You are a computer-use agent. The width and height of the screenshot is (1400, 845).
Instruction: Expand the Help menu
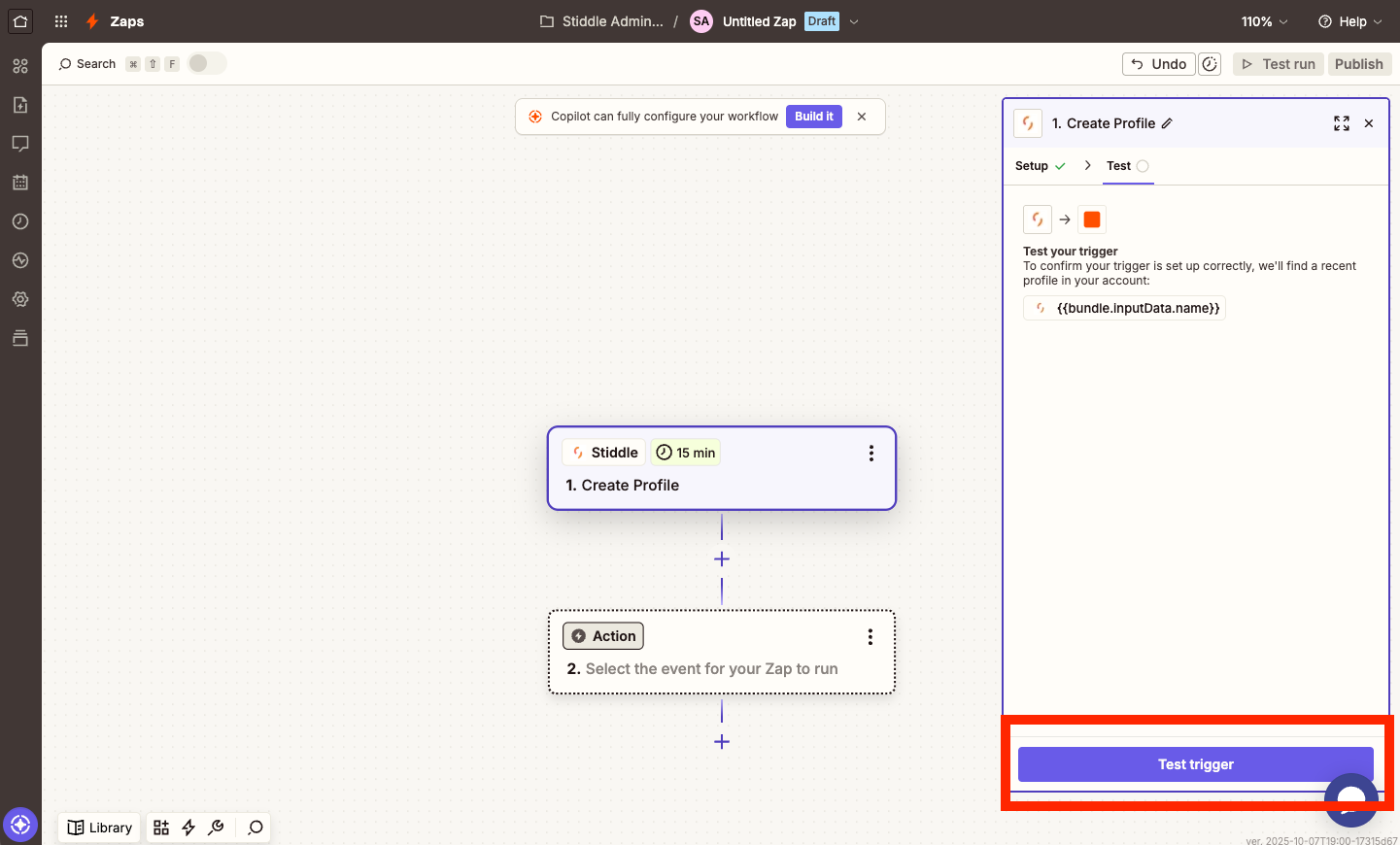1349,21
